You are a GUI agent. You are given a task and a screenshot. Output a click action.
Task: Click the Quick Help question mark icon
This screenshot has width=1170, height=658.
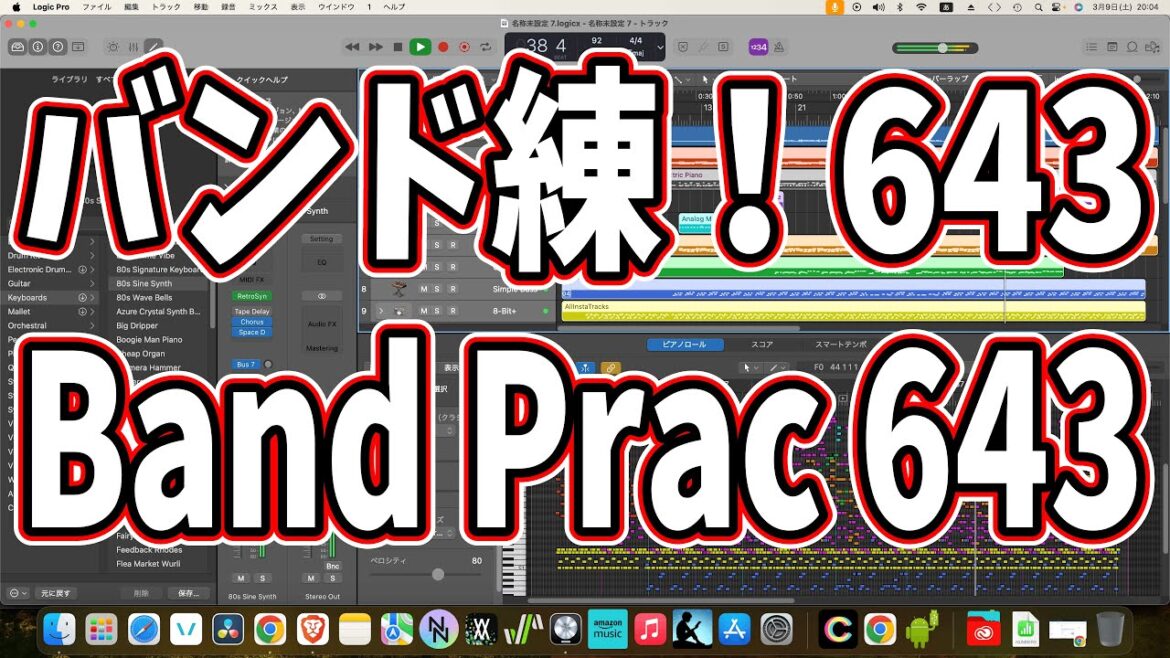point(58,46)
